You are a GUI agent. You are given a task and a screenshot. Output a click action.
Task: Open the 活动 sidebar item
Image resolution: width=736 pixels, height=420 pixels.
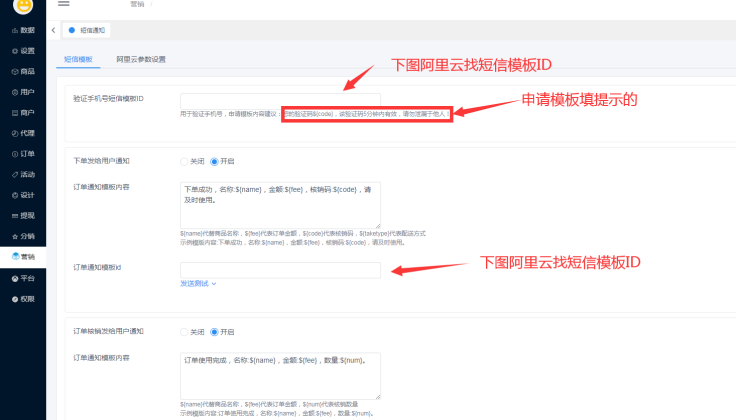(x=23, y=175)
